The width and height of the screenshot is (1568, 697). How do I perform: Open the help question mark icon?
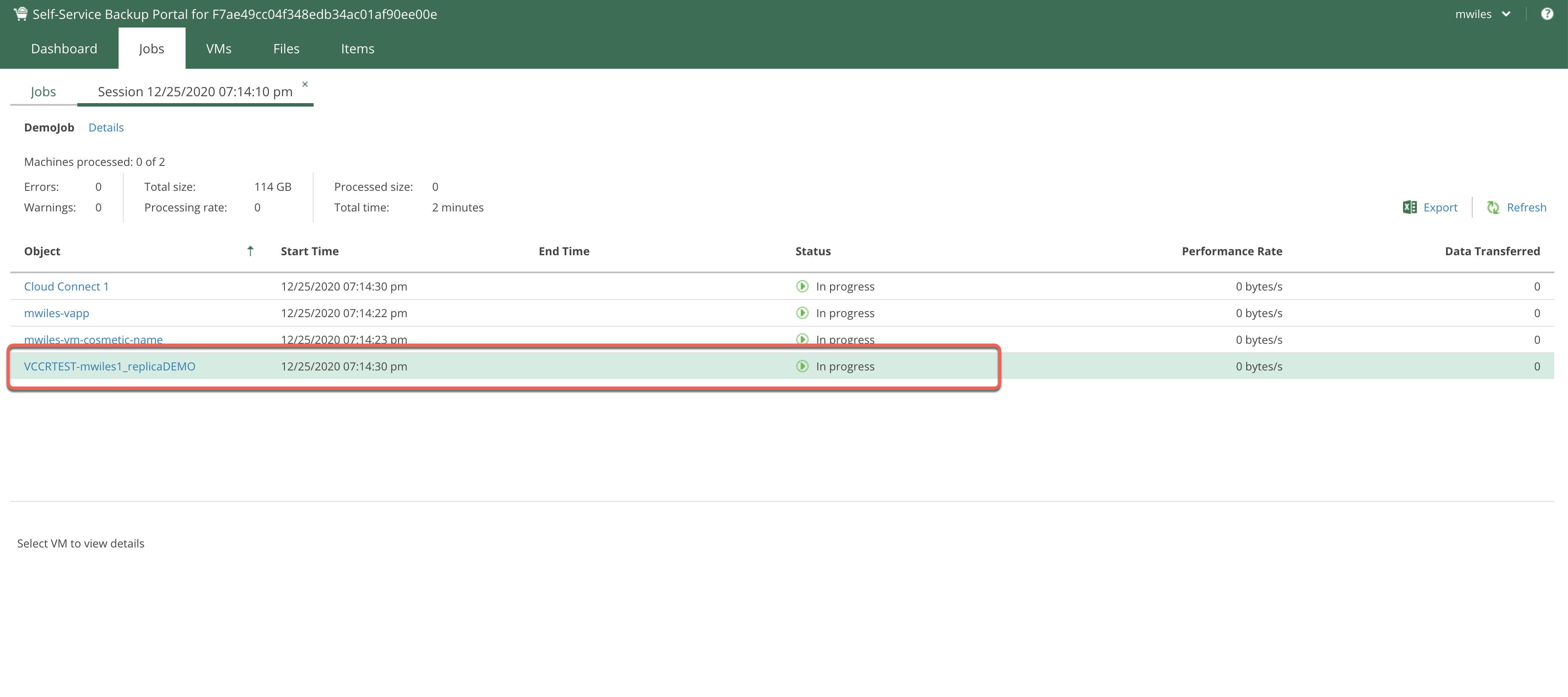1547,13
